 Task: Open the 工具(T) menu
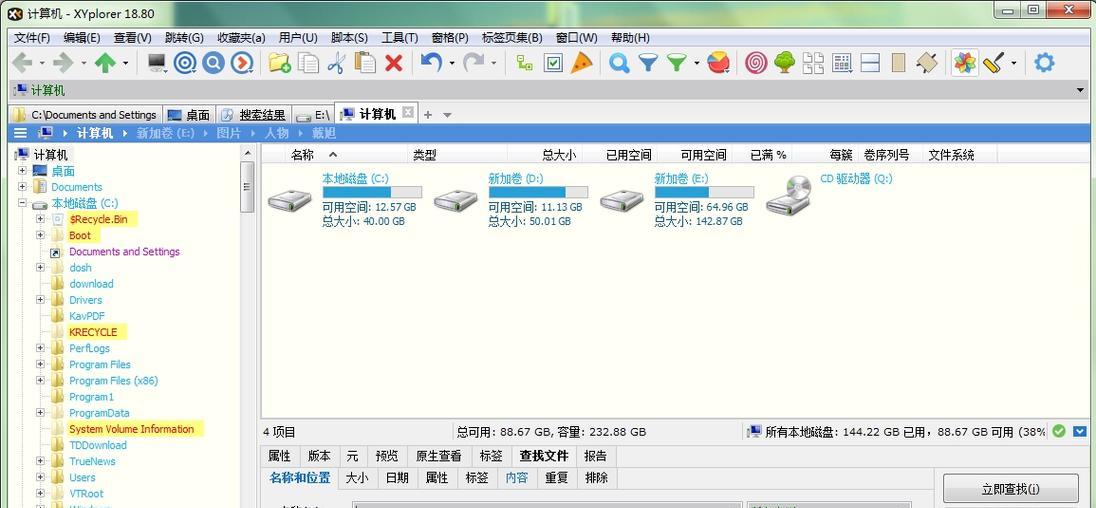coord(400,38)
